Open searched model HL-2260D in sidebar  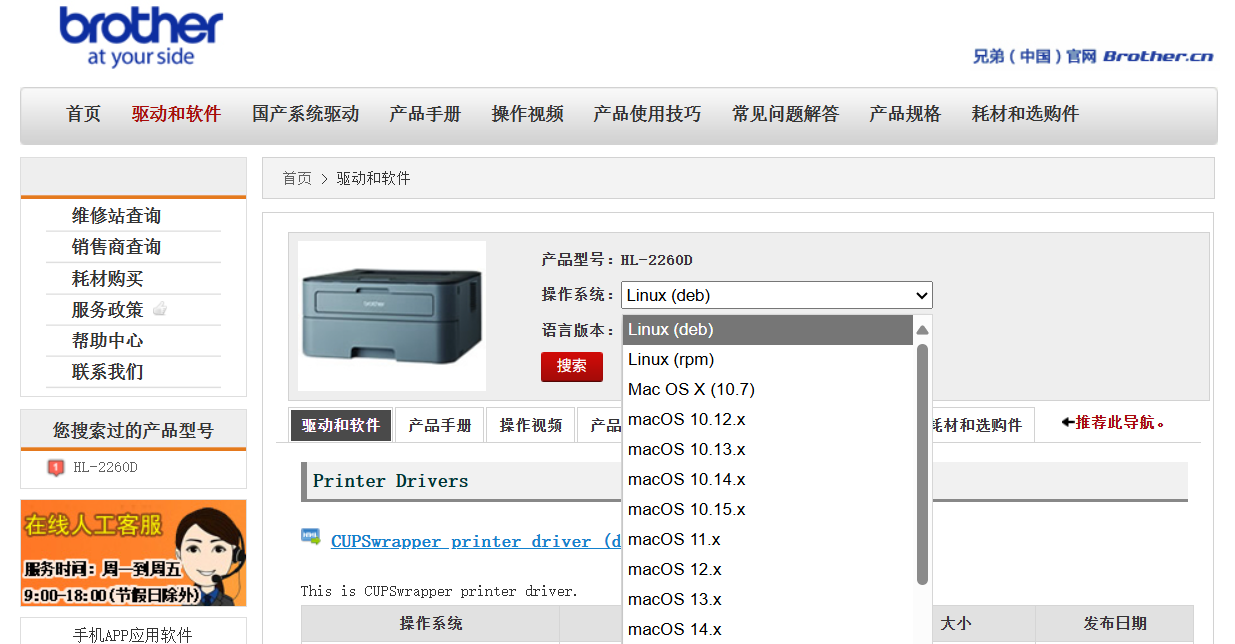105,467
